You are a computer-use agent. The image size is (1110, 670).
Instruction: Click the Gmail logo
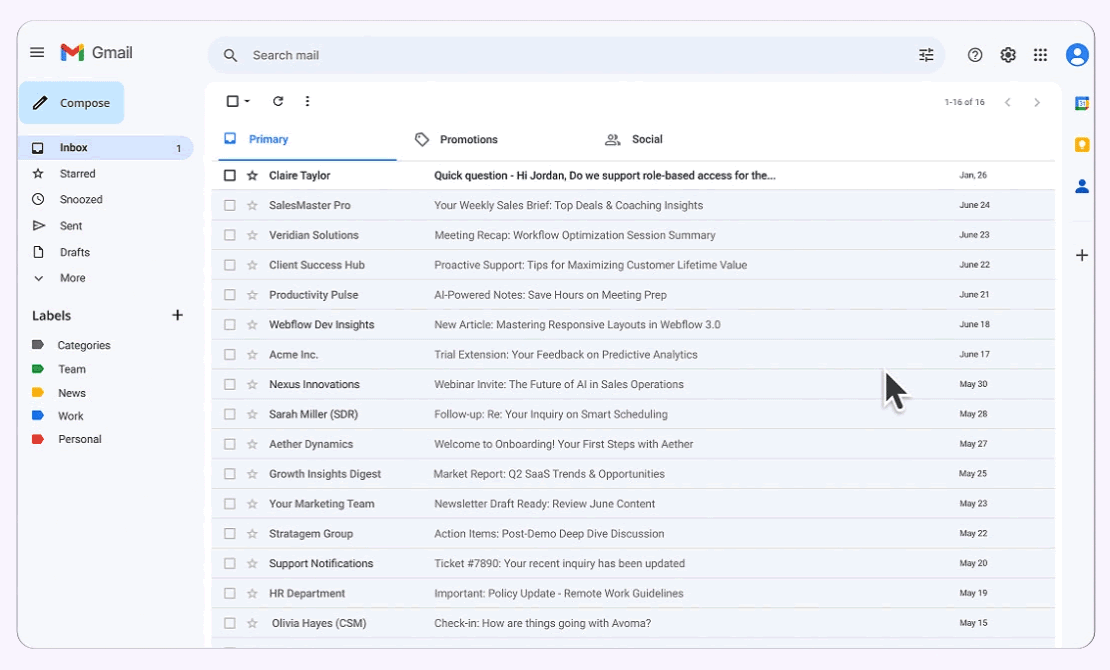point(96,52)
